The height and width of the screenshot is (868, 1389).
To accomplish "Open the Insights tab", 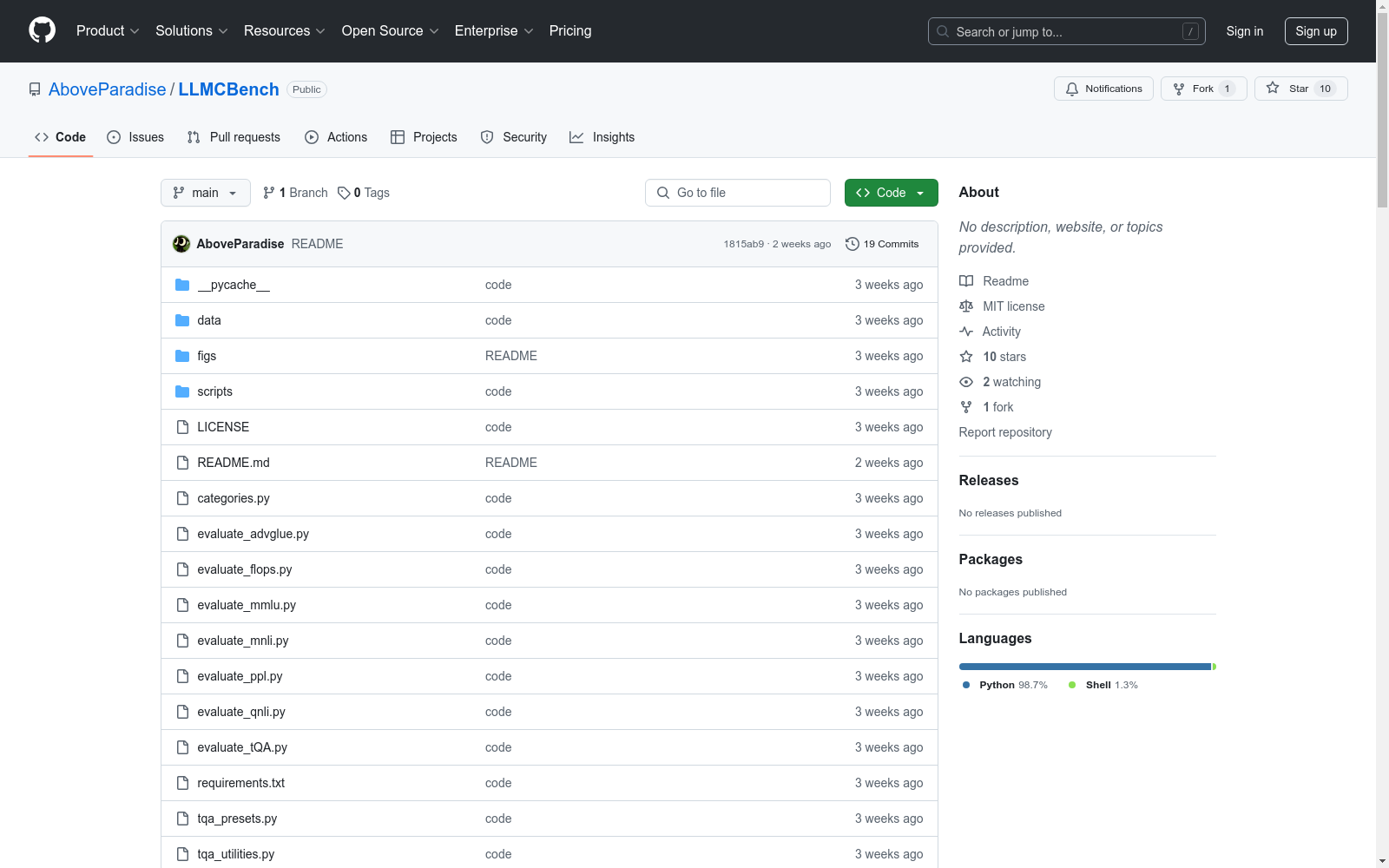I will [x=602, y=137].
